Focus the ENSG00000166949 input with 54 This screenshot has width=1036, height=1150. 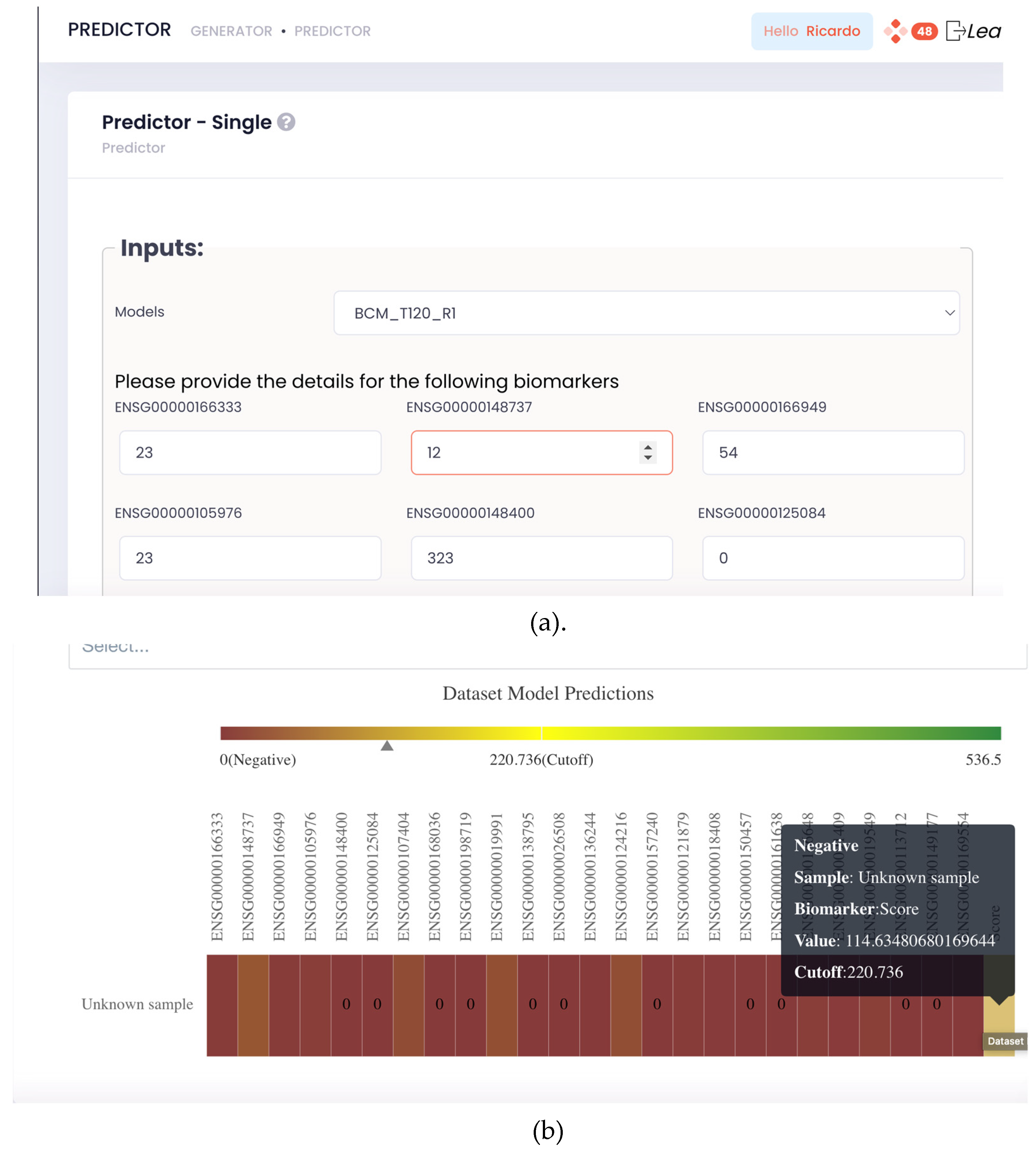click(x=833, y=453)
